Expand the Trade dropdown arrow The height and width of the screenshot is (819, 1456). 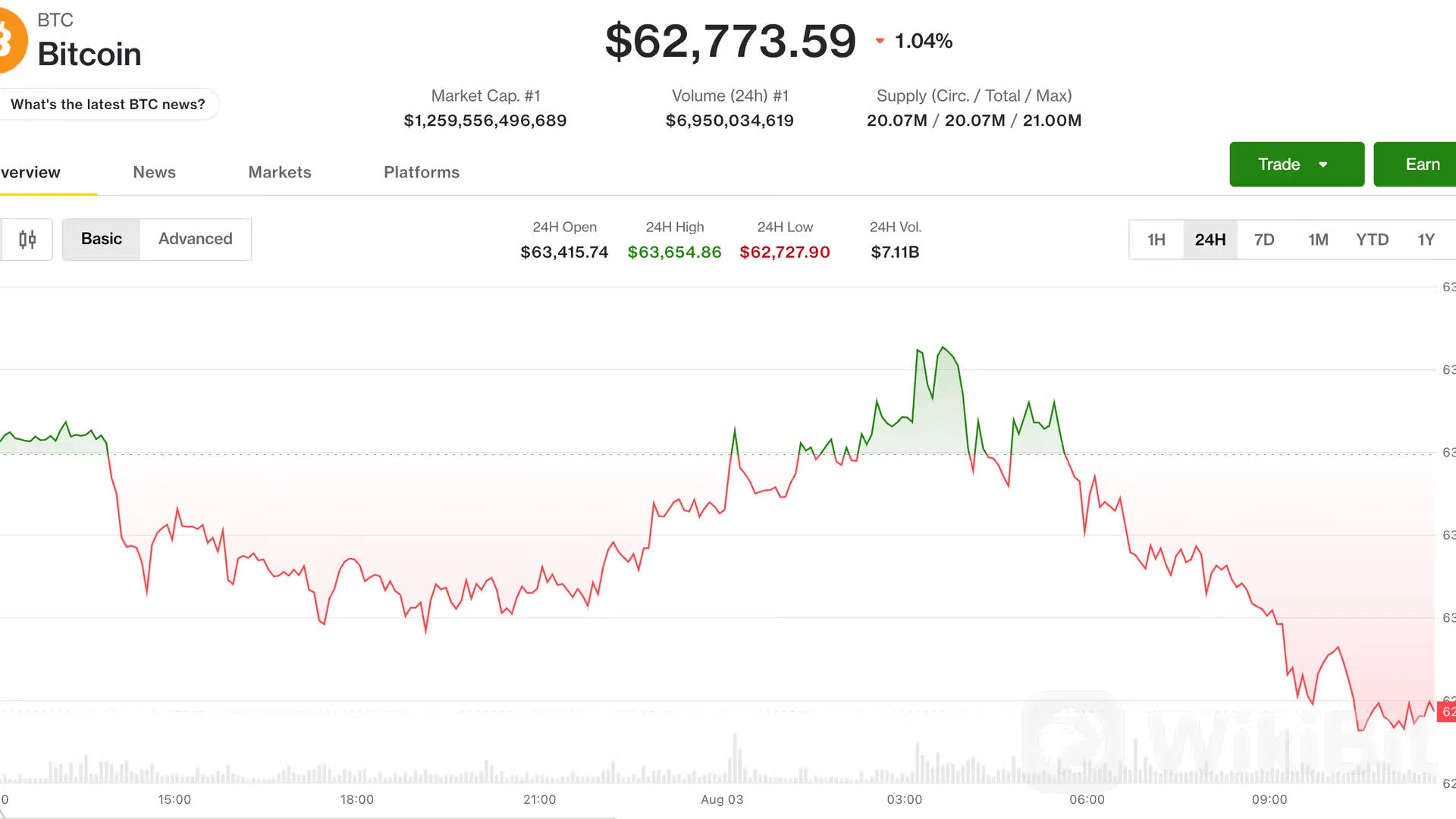1323,165
